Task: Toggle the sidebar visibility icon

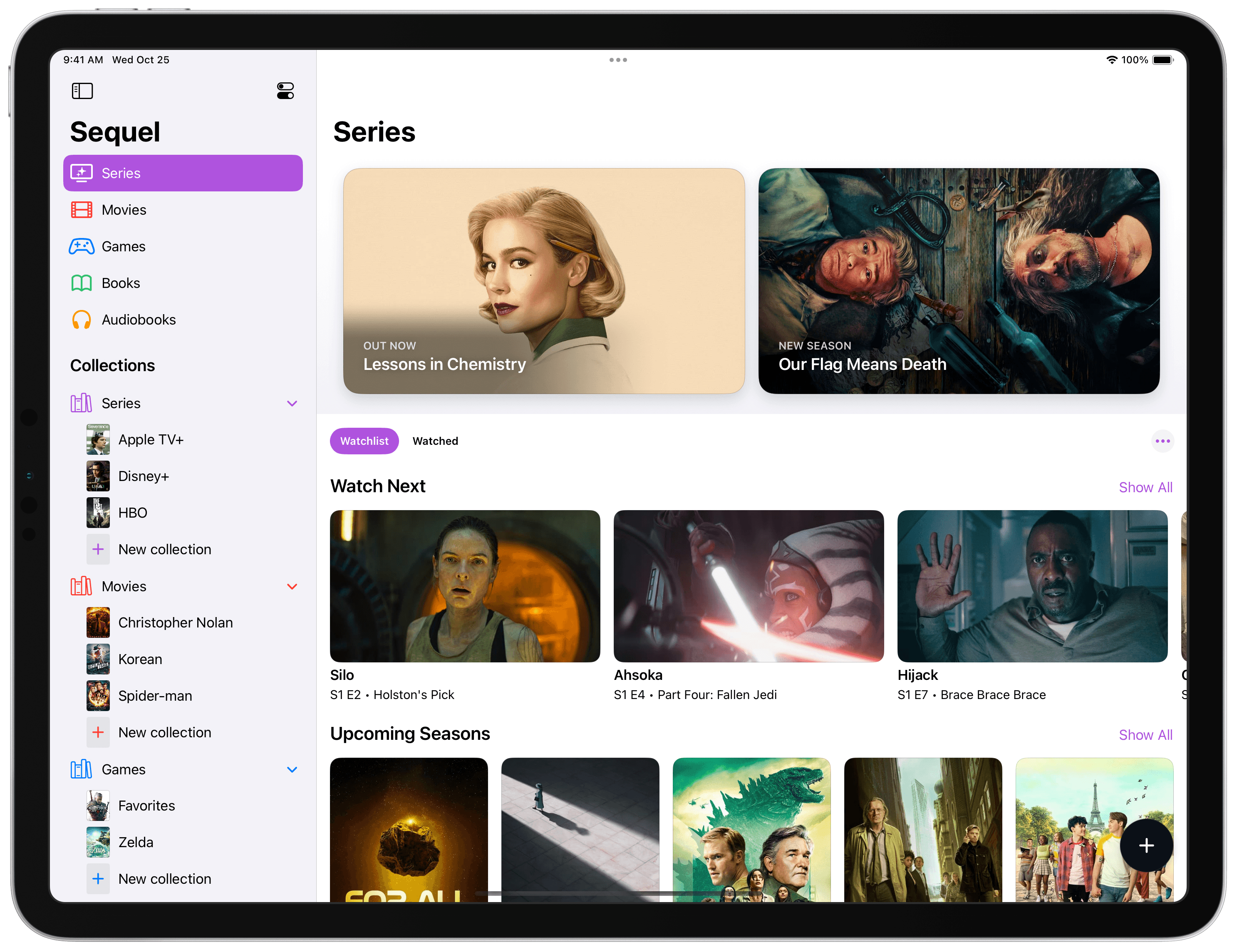Action: point(82,91)
